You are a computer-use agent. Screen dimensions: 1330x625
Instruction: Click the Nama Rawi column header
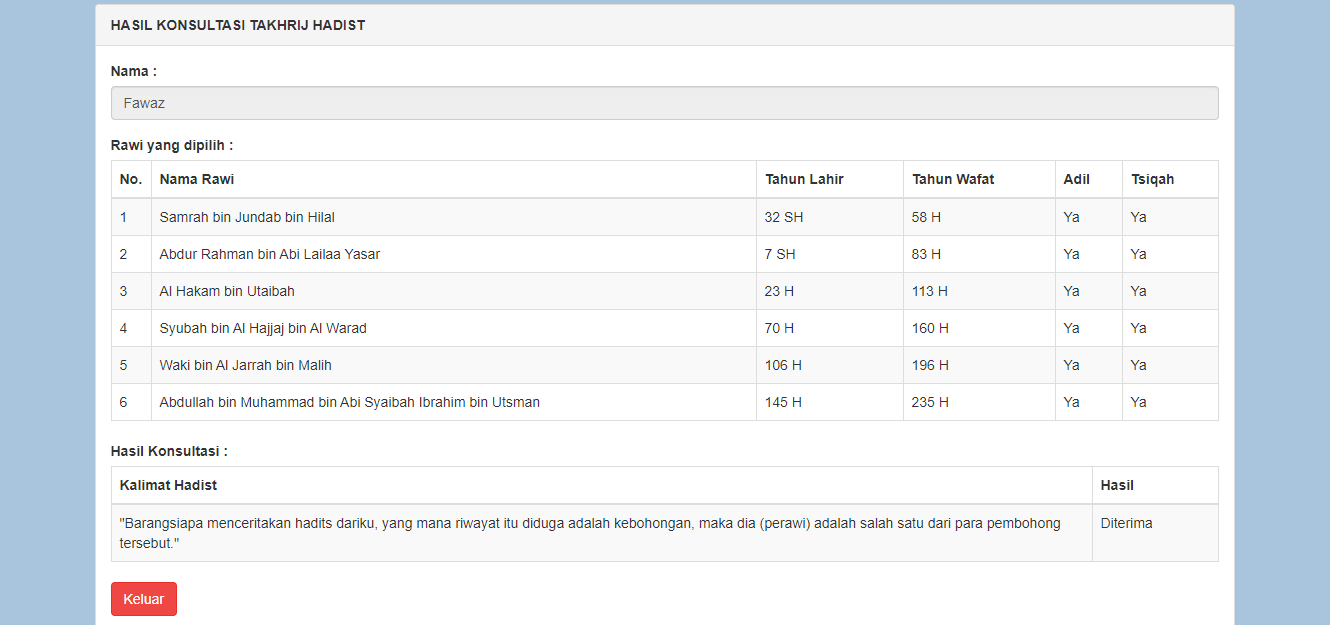point(197,179)
